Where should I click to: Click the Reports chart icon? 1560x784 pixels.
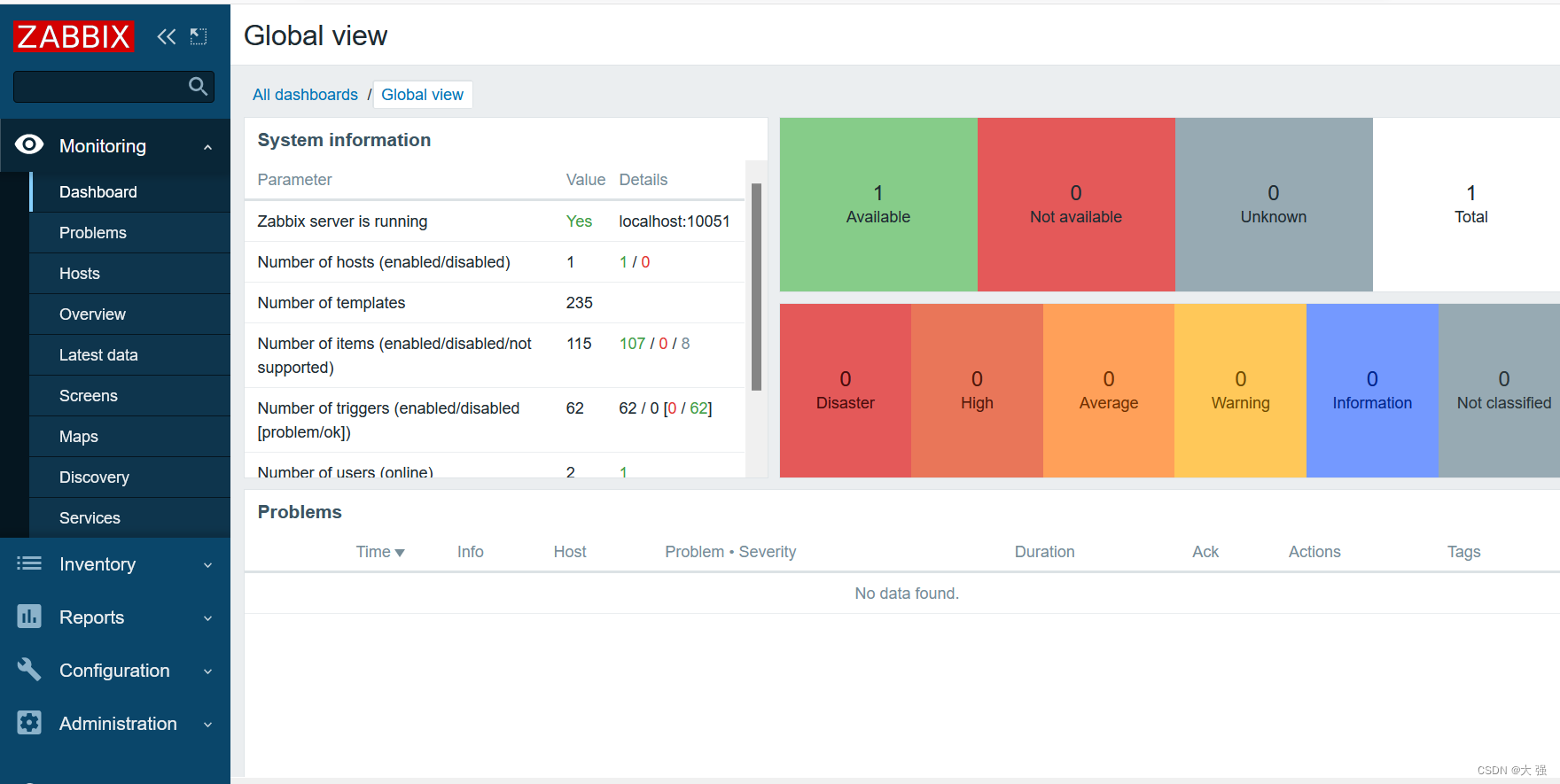pyautogui.click(x=29, y=617)
